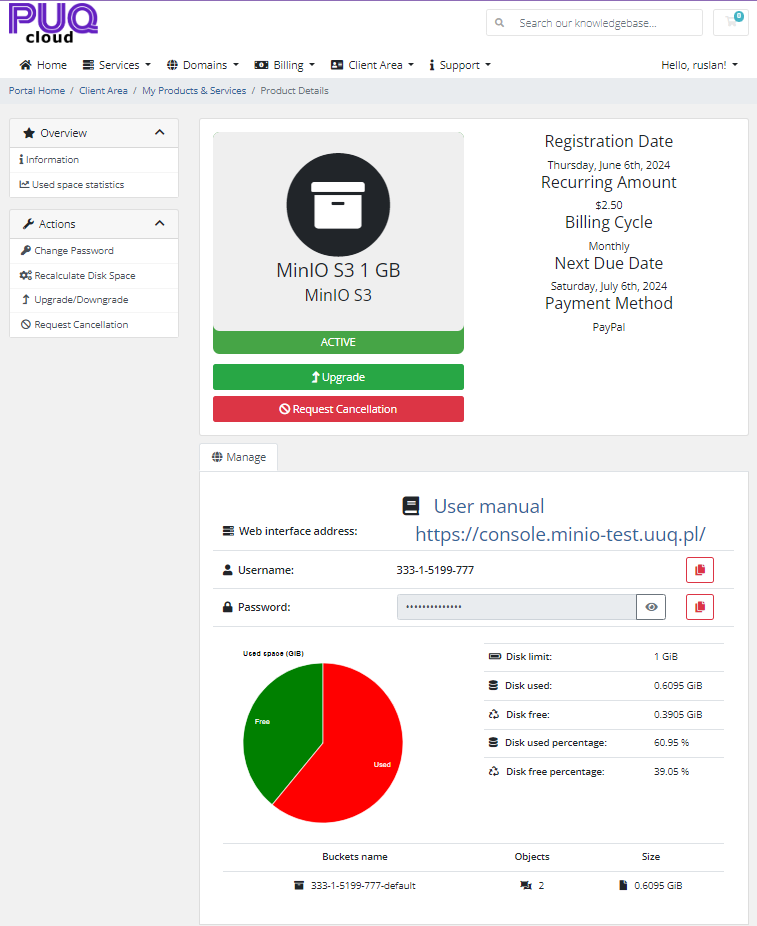Click the green Upgrade button
This screenshot has height=926, width=757.
[x=338, y=377]
